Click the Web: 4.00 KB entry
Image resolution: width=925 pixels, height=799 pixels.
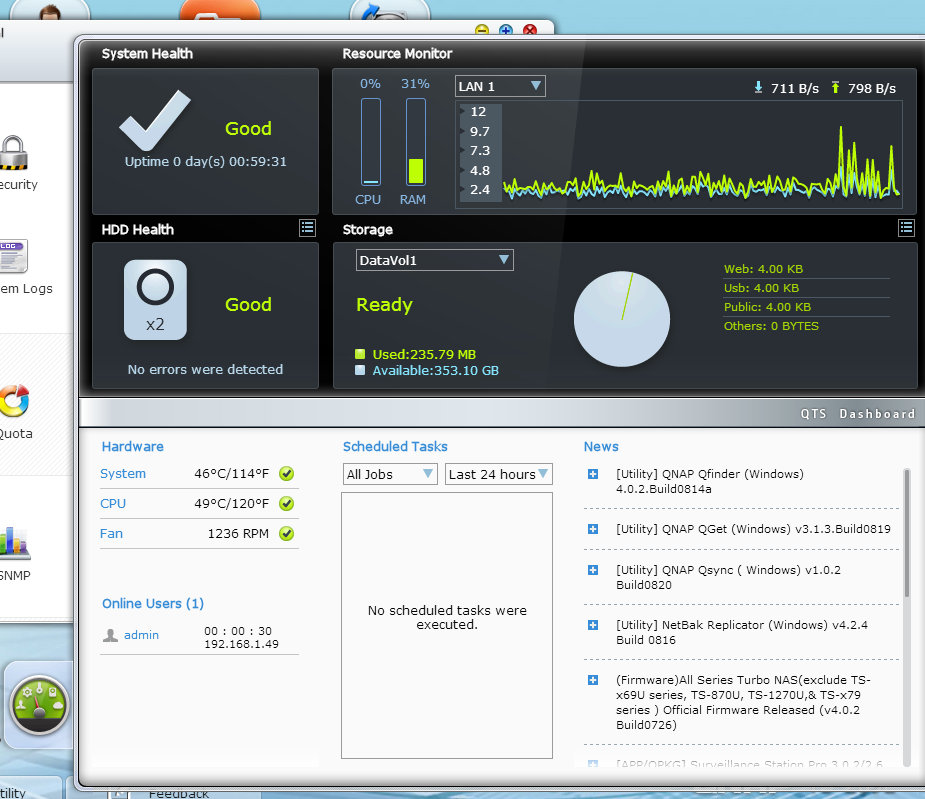click(x=763, y=269)
